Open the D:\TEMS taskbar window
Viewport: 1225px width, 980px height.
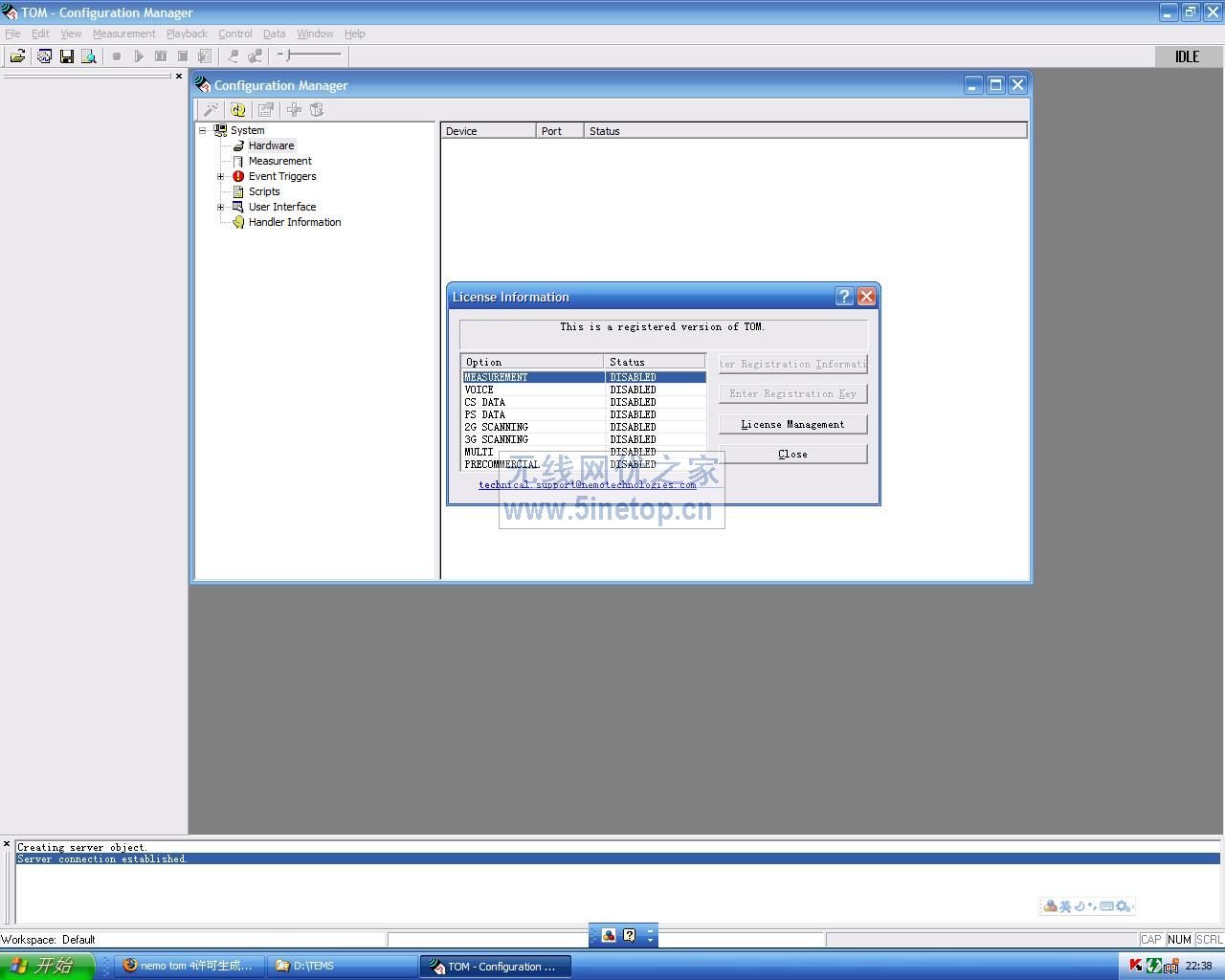pos(342,966)
